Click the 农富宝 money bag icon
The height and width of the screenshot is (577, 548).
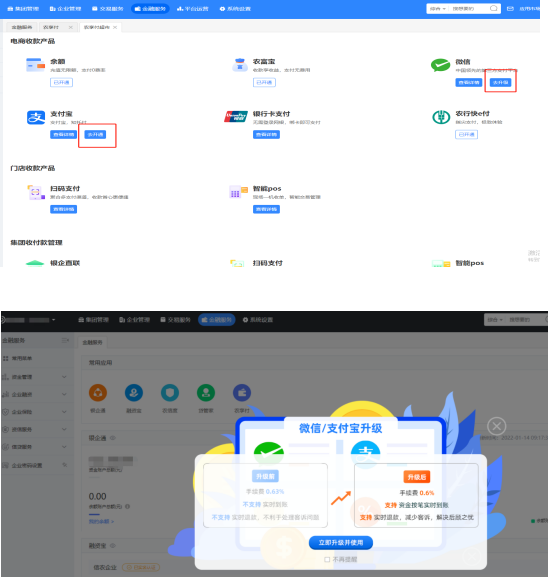240,65
